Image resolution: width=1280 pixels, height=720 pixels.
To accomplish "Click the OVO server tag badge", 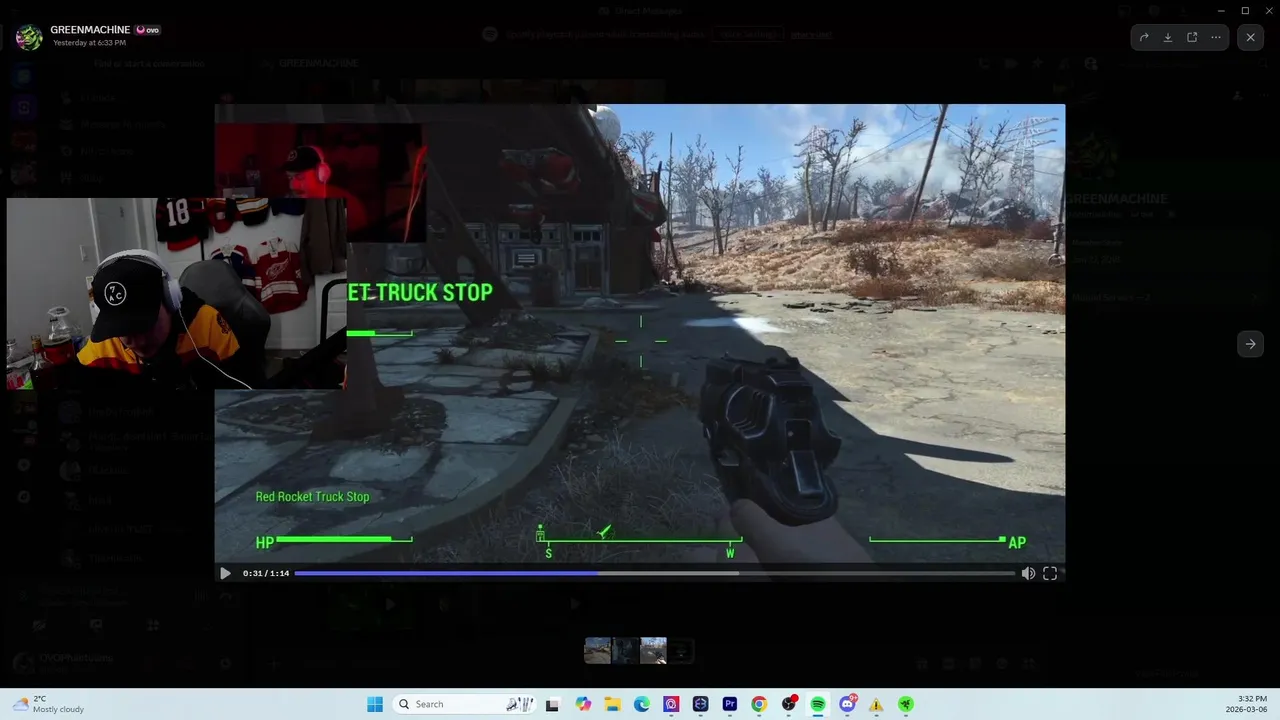I will click(148, 30).
